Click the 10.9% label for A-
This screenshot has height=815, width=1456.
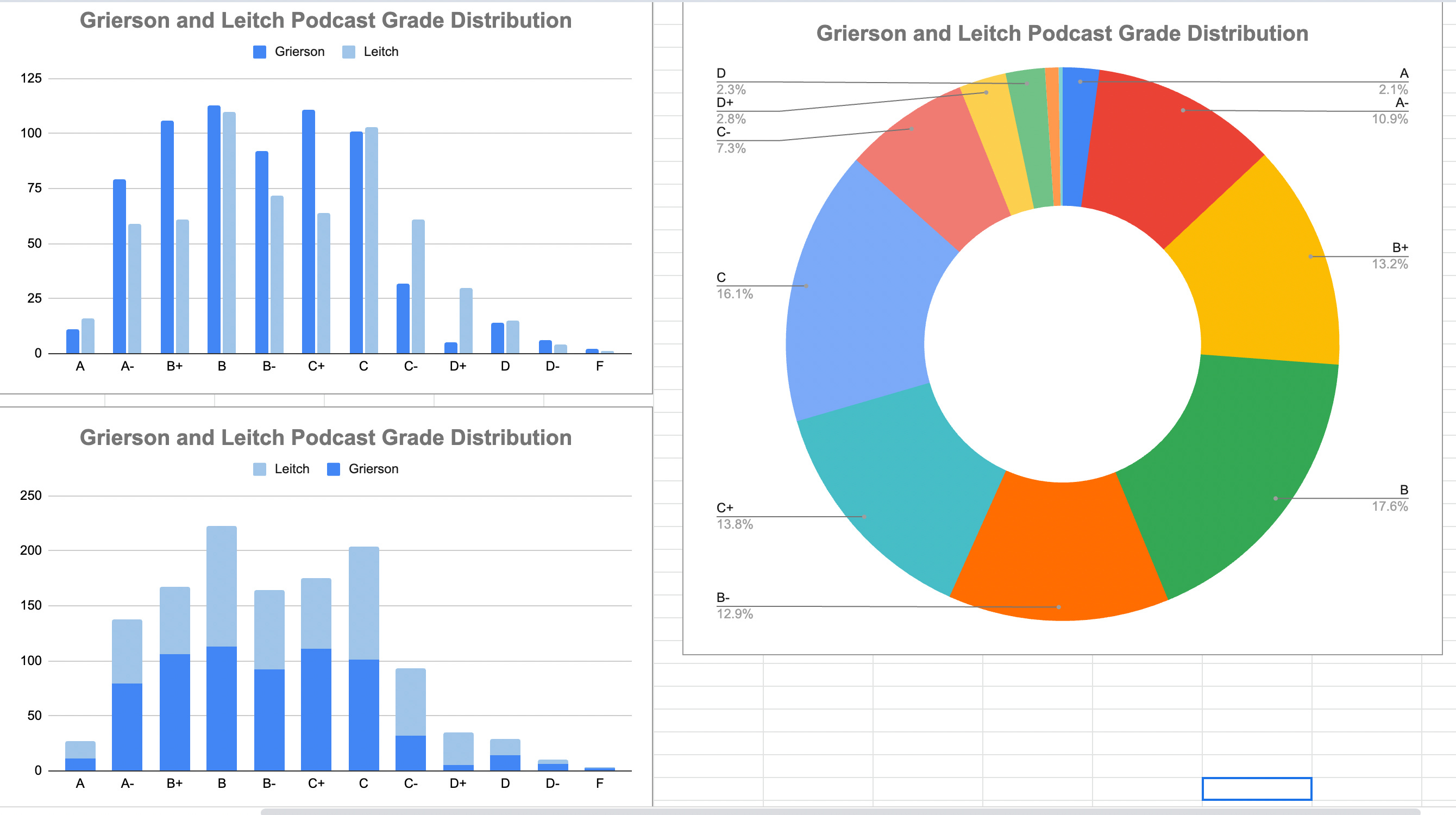pos(1389,118)
